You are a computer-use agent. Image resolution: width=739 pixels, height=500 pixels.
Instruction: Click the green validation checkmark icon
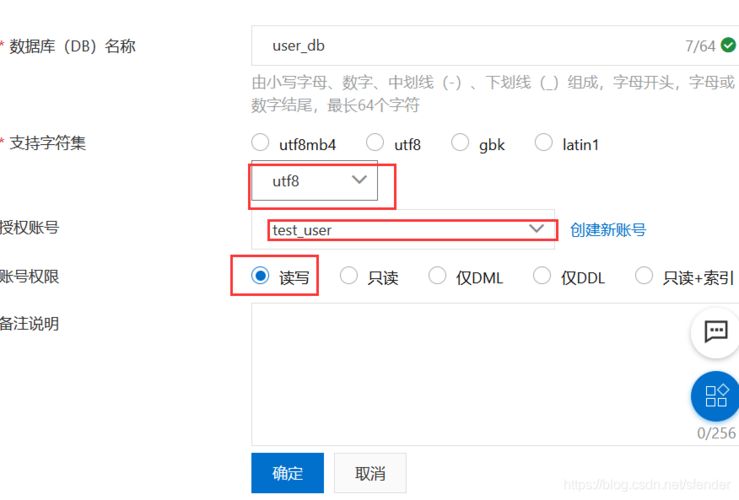728,45
